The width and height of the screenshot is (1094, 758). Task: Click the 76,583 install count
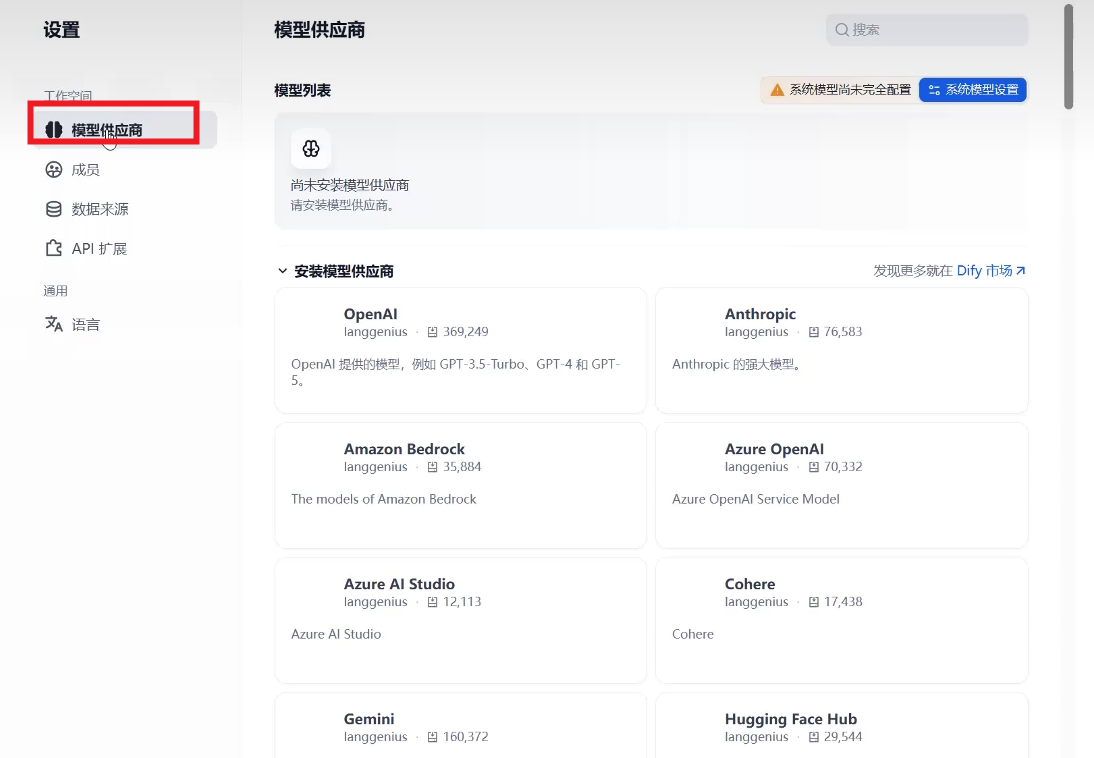tap(843, 332)
